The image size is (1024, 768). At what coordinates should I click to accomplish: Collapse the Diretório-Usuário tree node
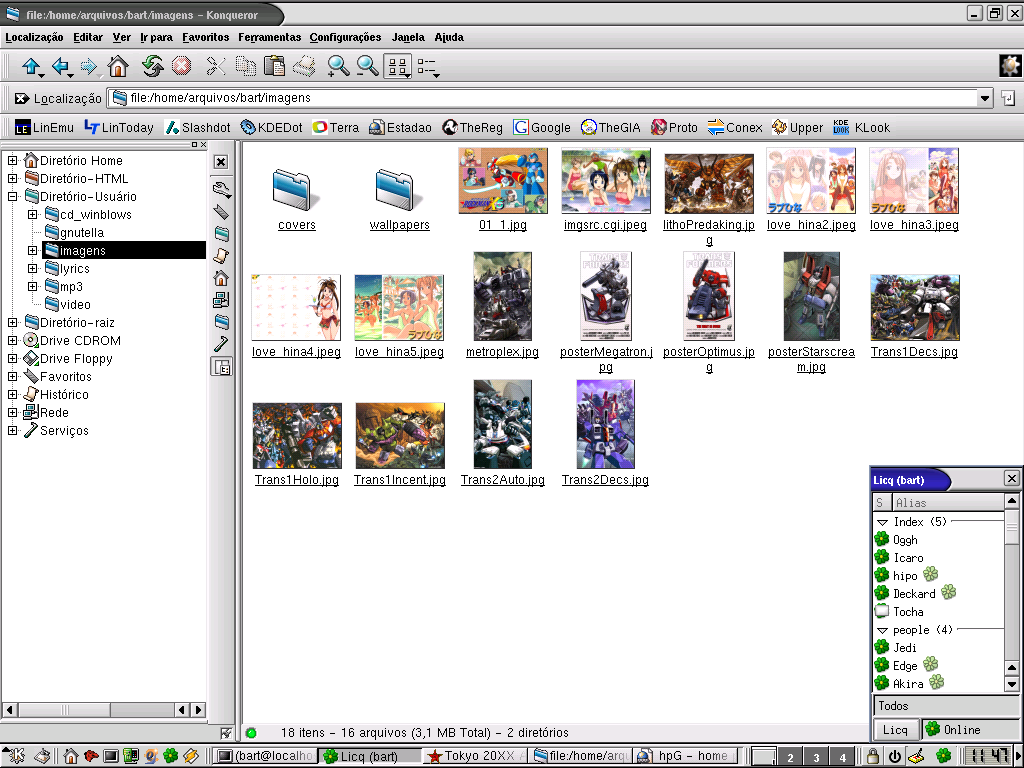coord(12,196)
